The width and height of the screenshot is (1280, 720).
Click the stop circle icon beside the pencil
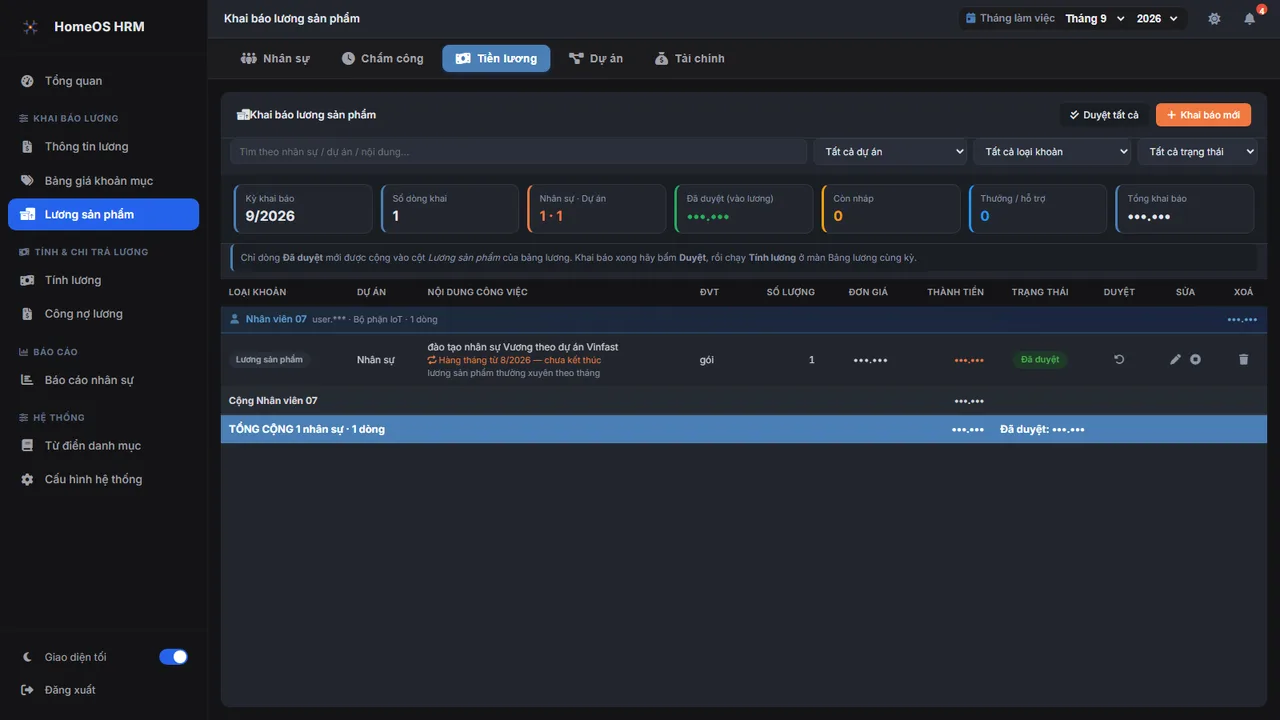(1195, 359)
